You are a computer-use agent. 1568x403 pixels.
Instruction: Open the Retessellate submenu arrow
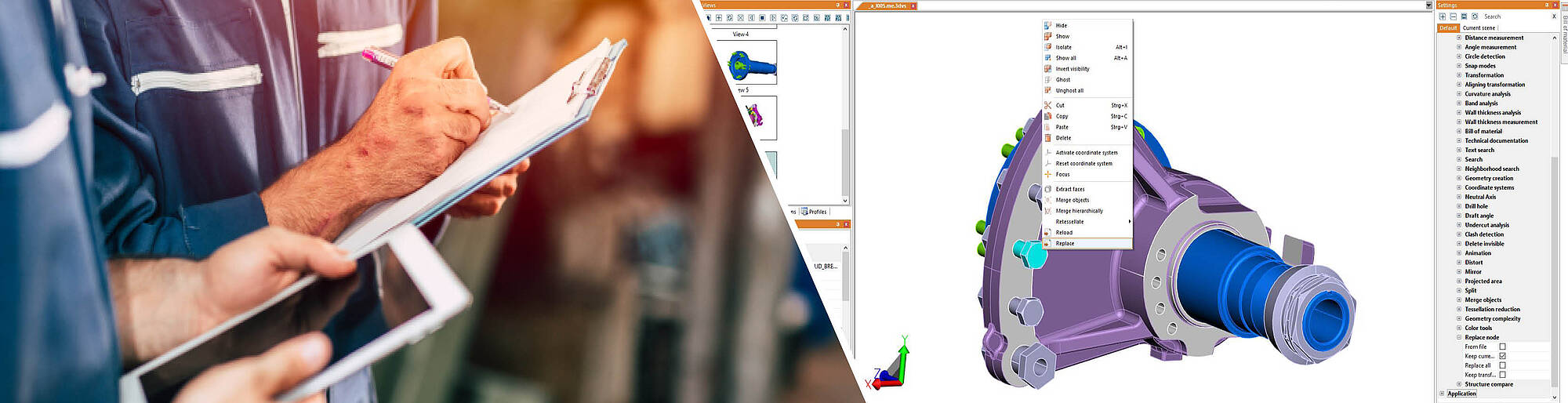pos(1129,222)
